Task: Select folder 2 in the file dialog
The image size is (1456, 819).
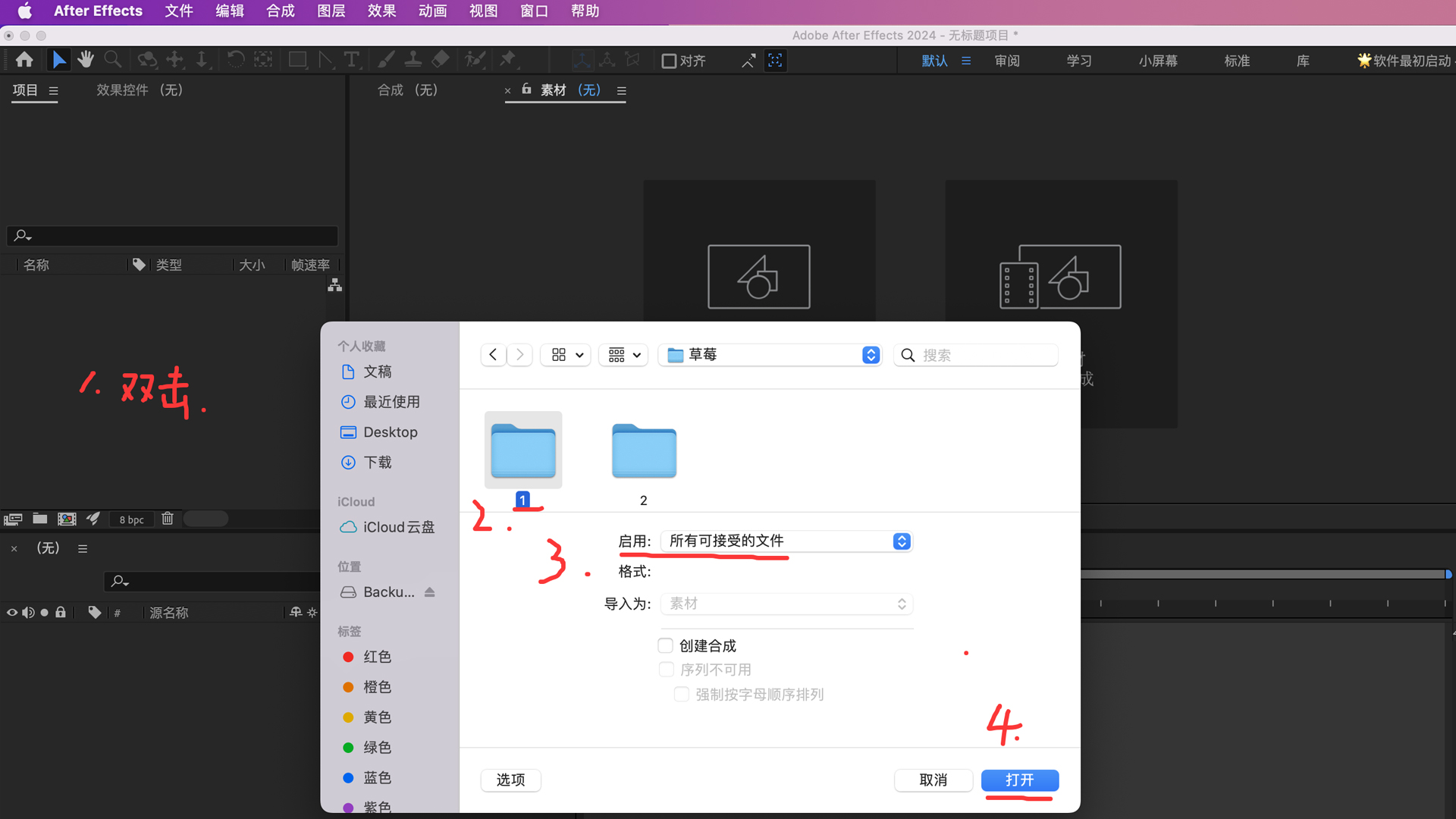Action: click(643, 451)
